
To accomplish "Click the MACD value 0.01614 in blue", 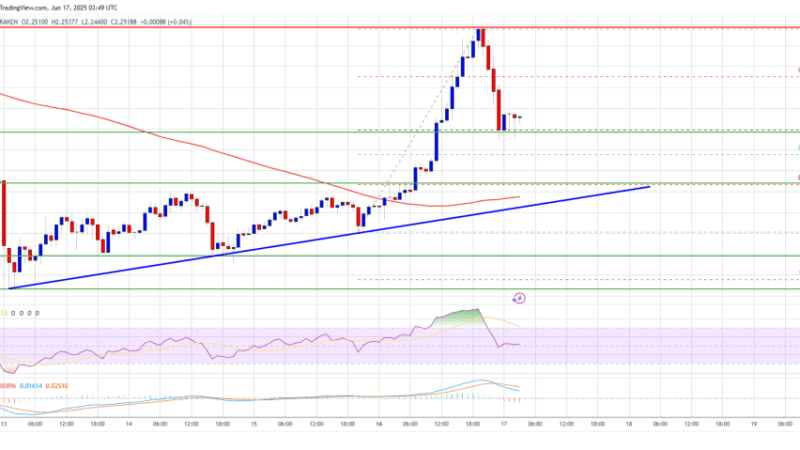I will point(31,386).
